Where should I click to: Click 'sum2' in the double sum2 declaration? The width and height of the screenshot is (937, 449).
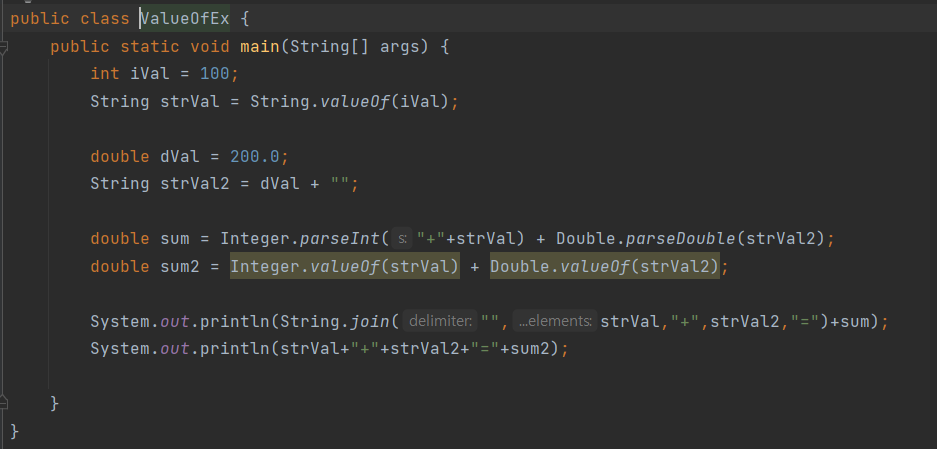[x=180, y=267]
